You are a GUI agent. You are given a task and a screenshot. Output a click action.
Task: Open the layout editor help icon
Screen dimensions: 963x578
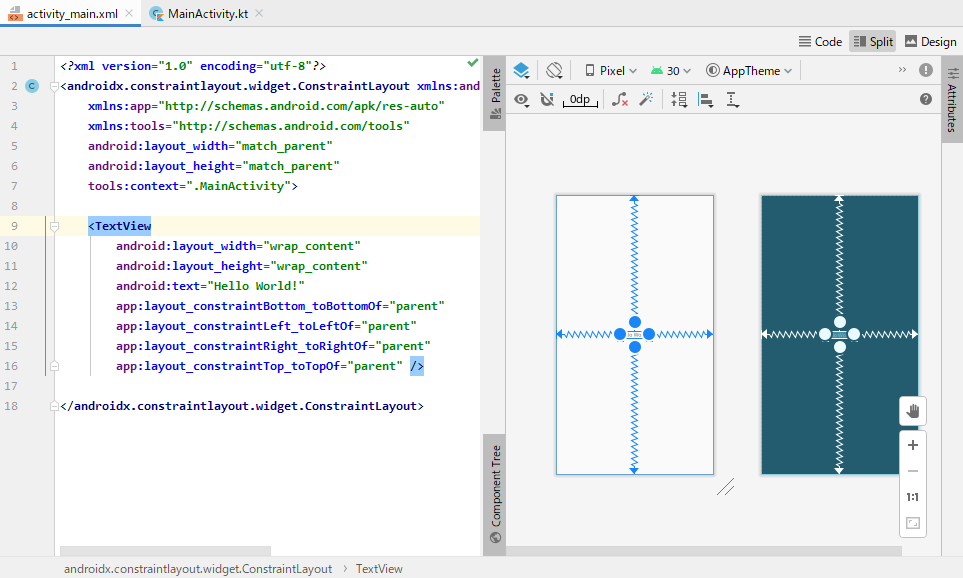926,99
